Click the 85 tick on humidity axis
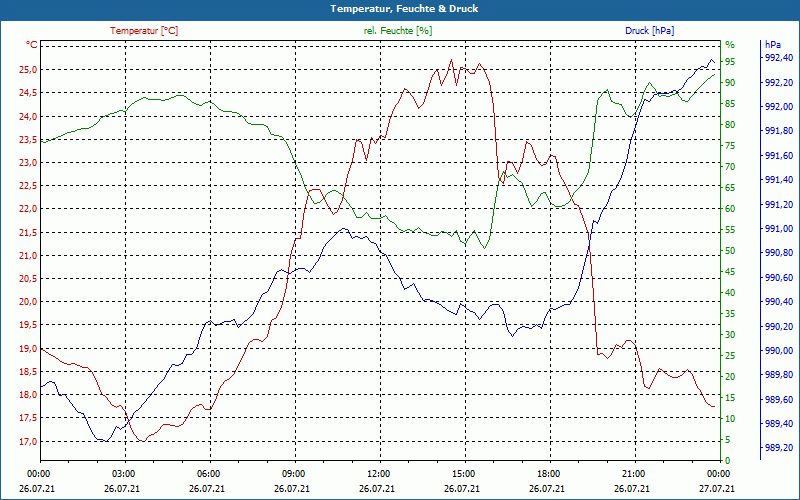Viewport: 800px width, 500px height. 730,104
